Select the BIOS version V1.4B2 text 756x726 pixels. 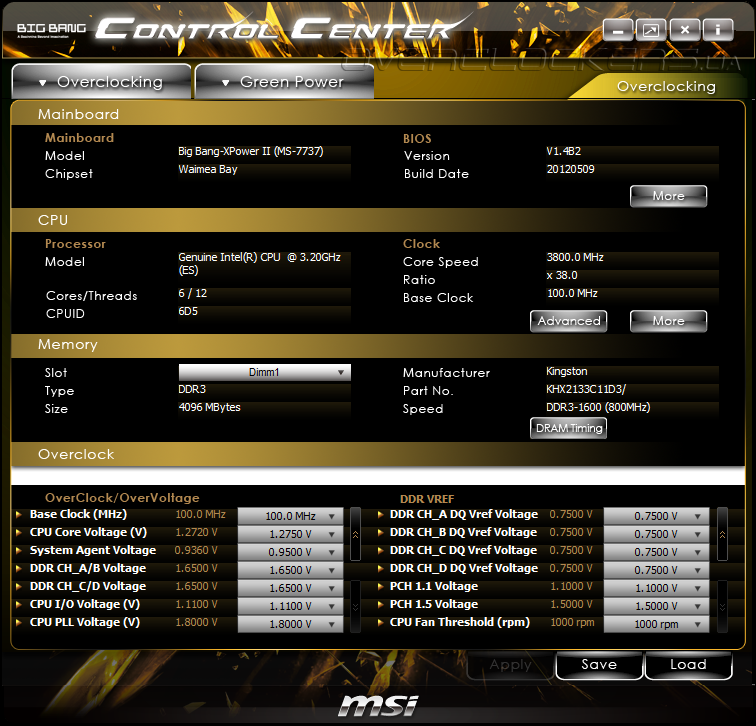(x=564, y=151)
